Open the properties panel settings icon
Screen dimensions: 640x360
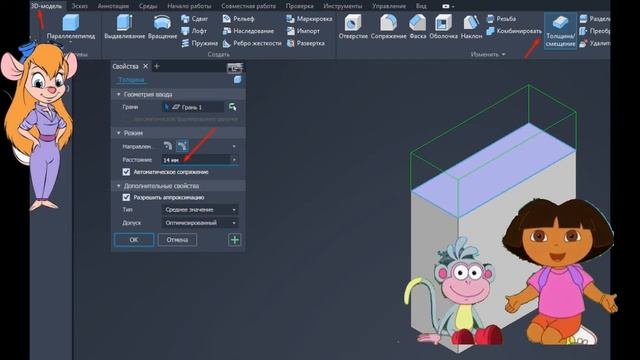pos(234,67)
